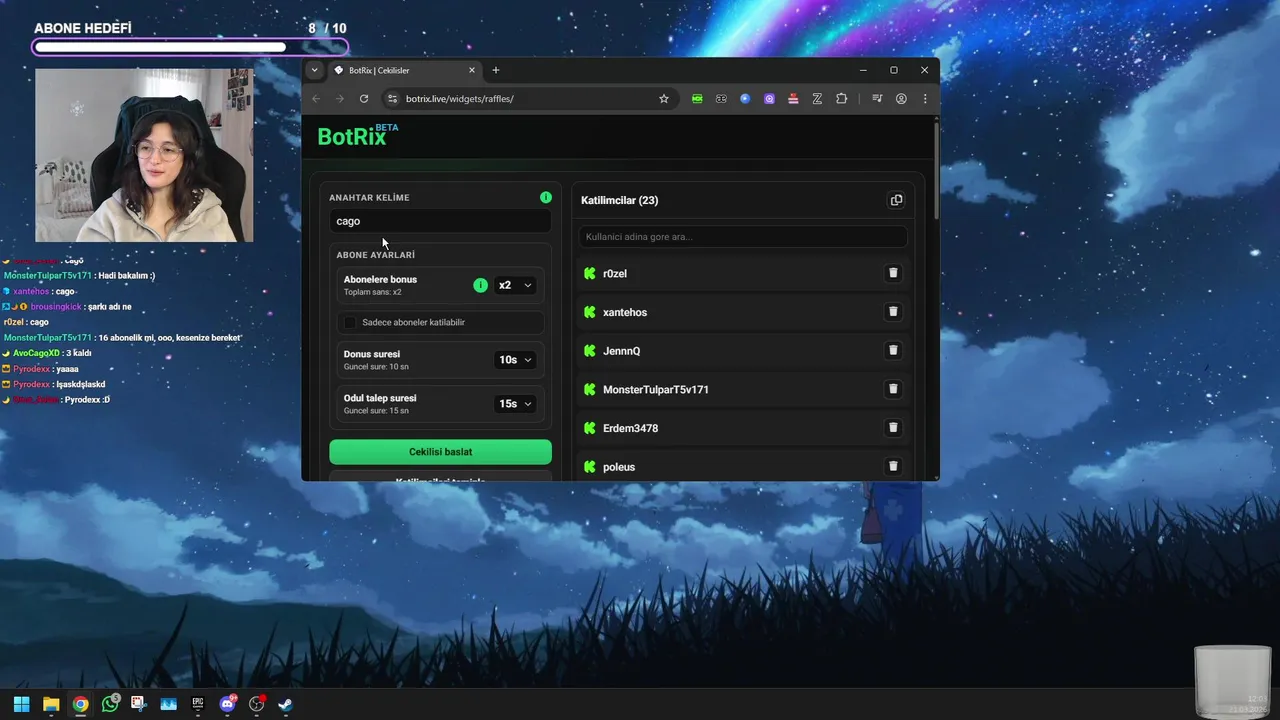Close the BotRix | Cekilisler tab
1280x720 pixels.
click(x=472, y=70)
